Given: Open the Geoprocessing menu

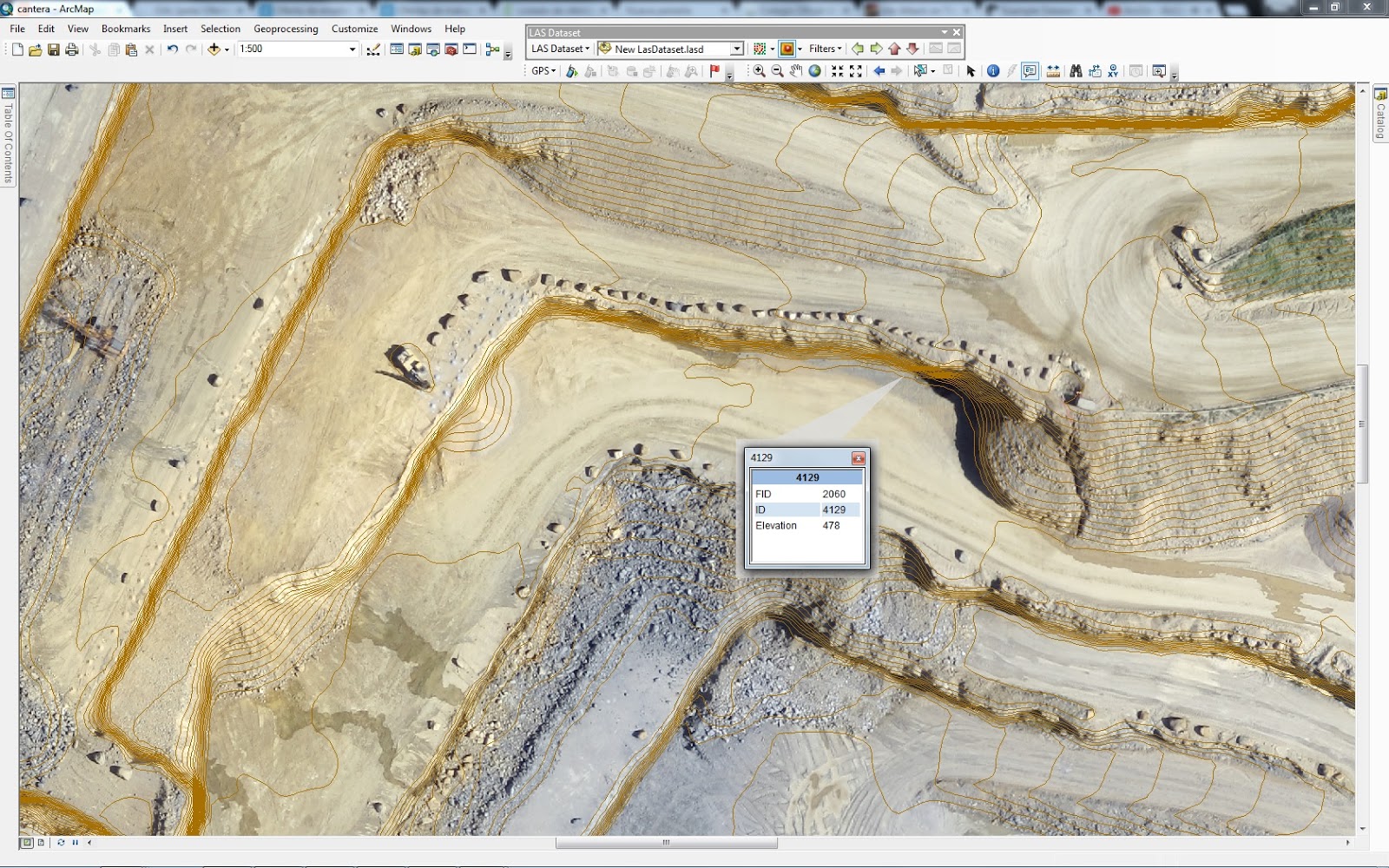Looking at the screenshot, I should [x=286, y=29].
